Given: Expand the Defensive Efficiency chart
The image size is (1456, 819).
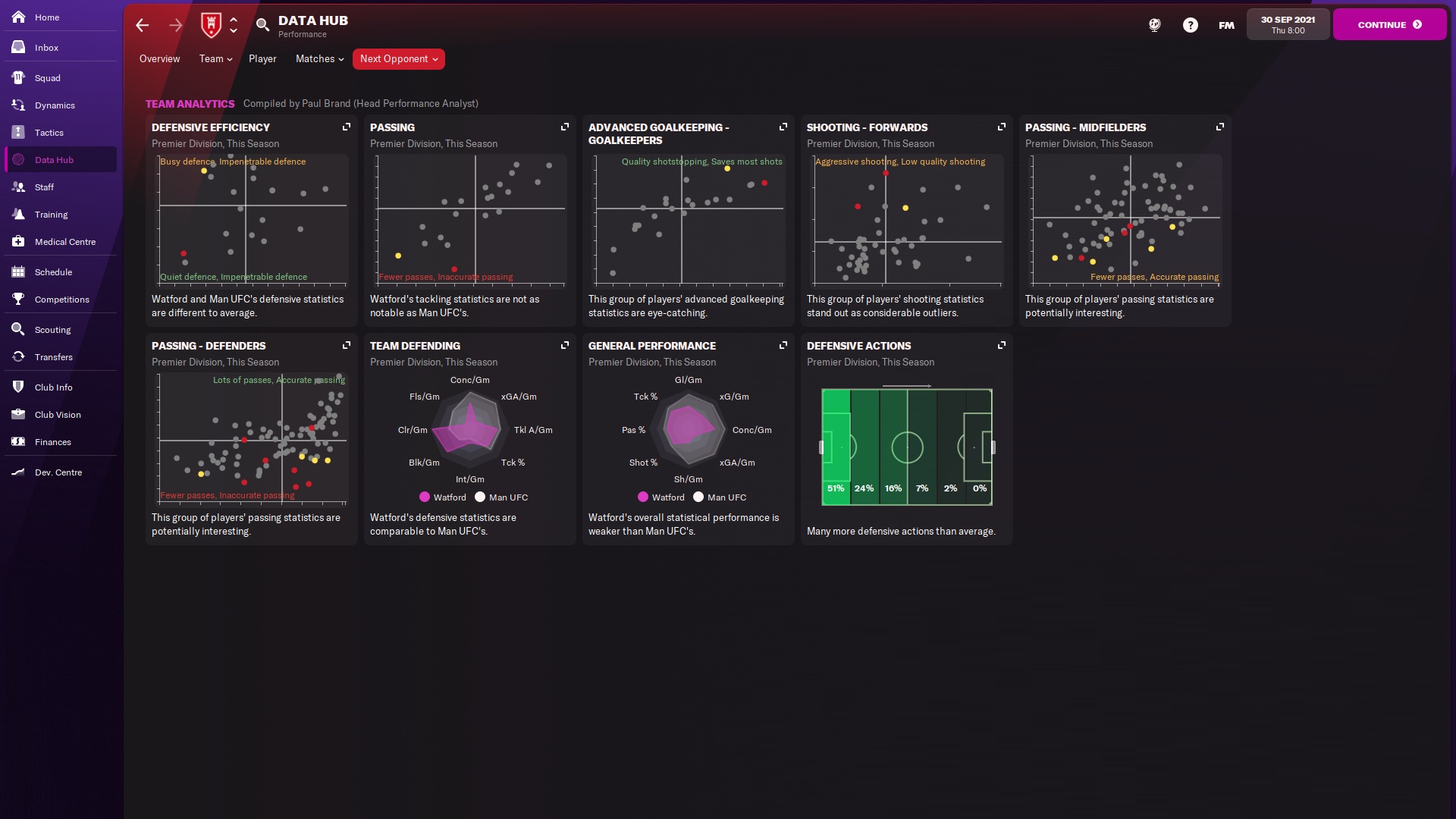Looking at the screenshot, I should [x=347, y=127].
